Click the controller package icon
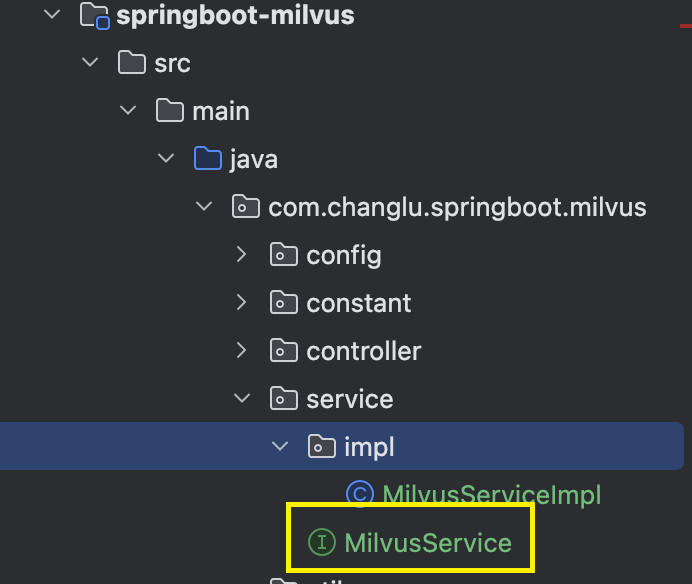Viewport: 692px width, 584px height. [283, 351]
